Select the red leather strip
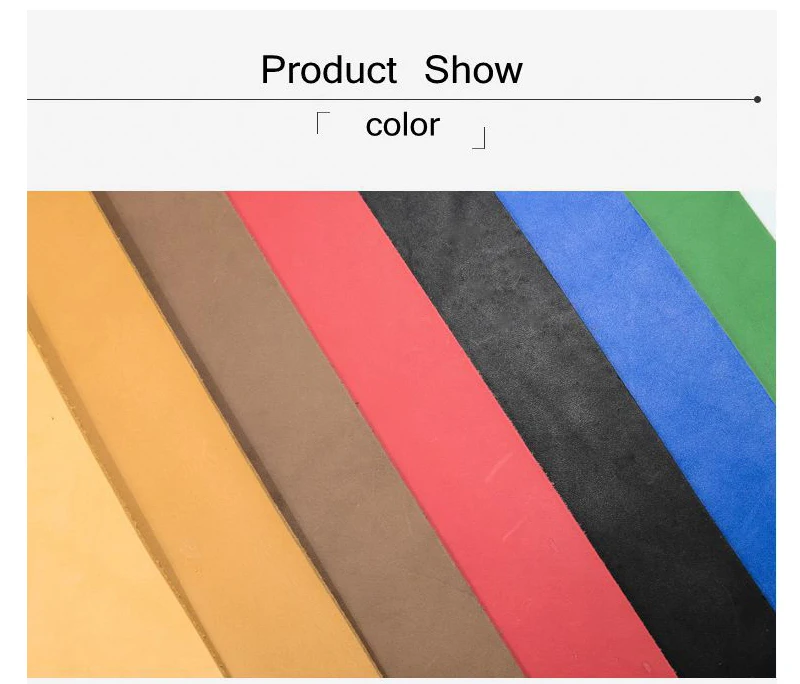 tap(434, 408)
